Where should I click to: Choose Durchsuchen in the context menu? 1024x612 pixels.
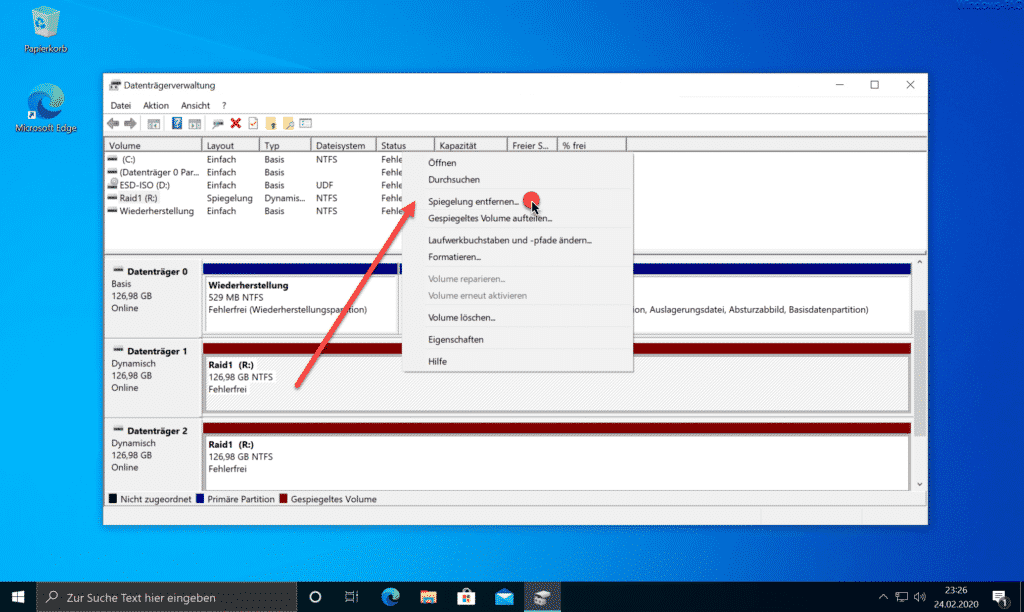(518, 180)
